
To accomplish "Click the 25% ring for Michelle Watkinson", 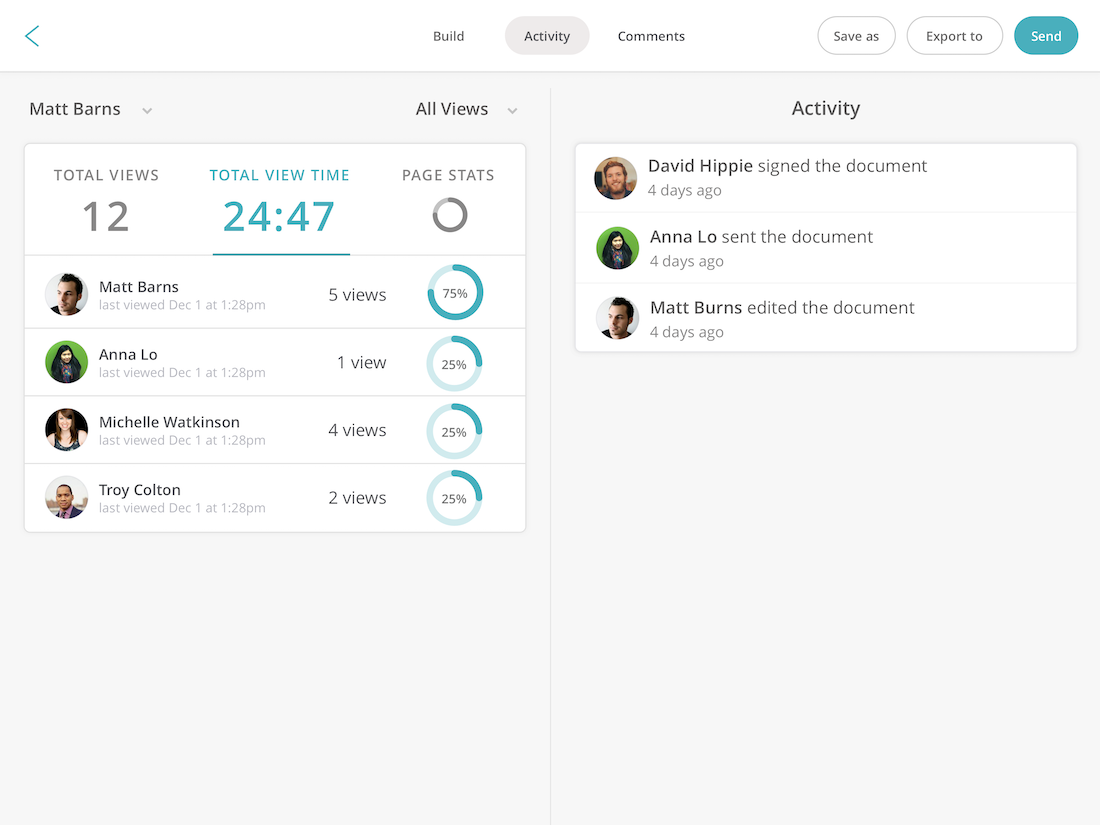I will coord(455,431).
